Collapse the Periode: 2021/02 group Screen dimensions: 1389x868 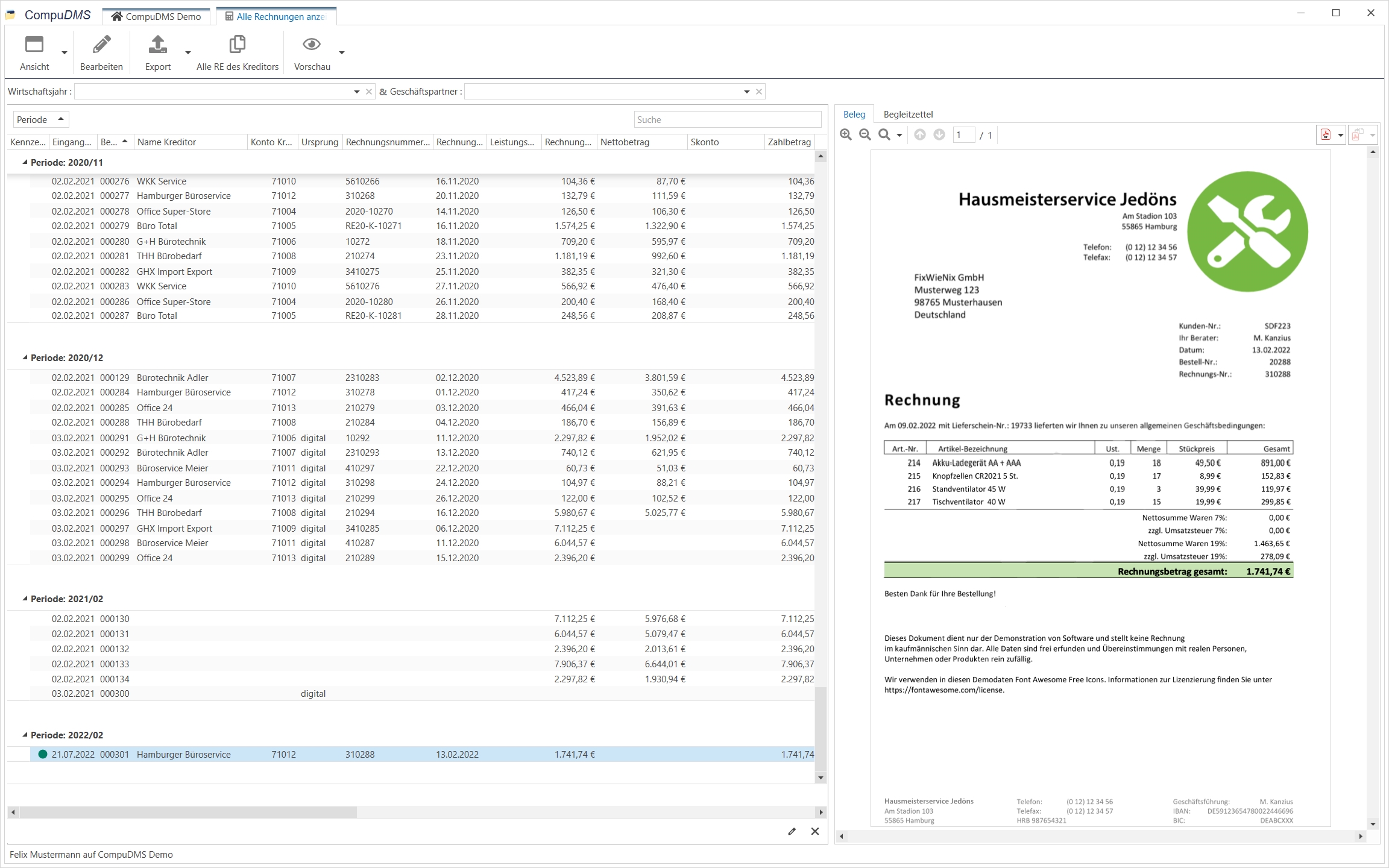tap(25, 599)
